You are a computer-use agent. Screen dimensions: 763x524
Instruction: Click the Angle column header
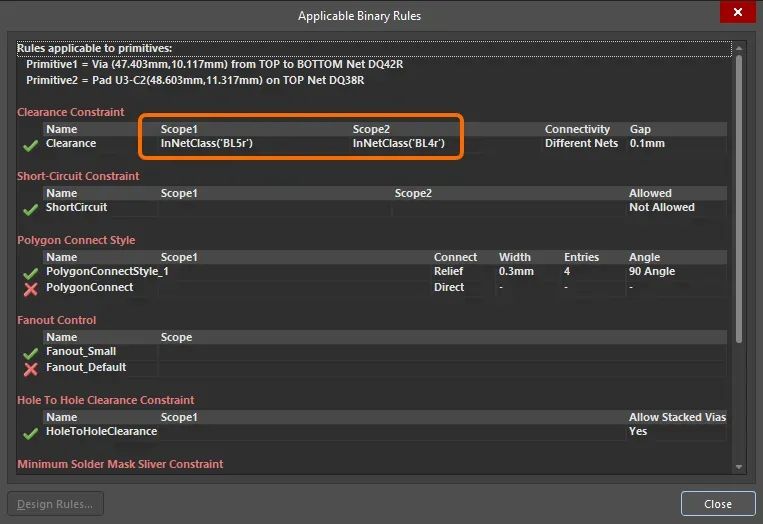point(644,257)
